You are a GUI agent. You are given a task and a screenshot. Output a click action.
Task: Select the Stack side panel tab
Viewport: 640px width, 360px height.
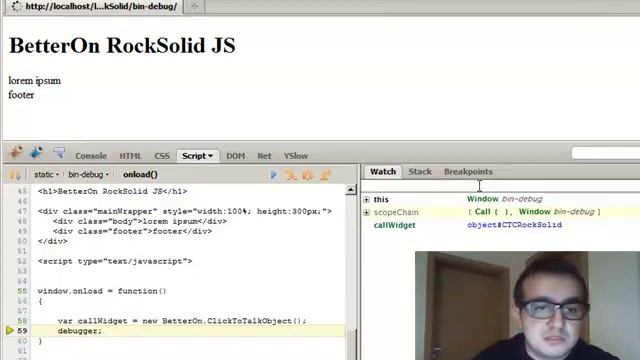coord(420,171)
